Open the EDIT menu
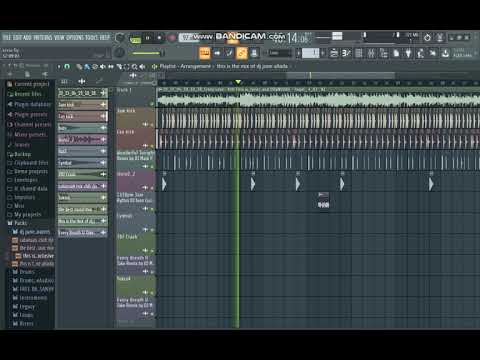The image size is (480, 360). (x=17, y=37)
